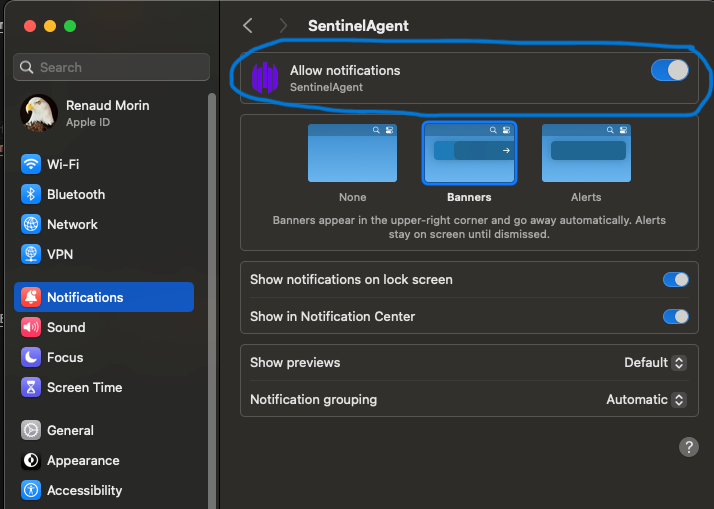Click the help question mark button
This screenshot has width=714, height=509.
pyautogui.click(x=689, y=447)
